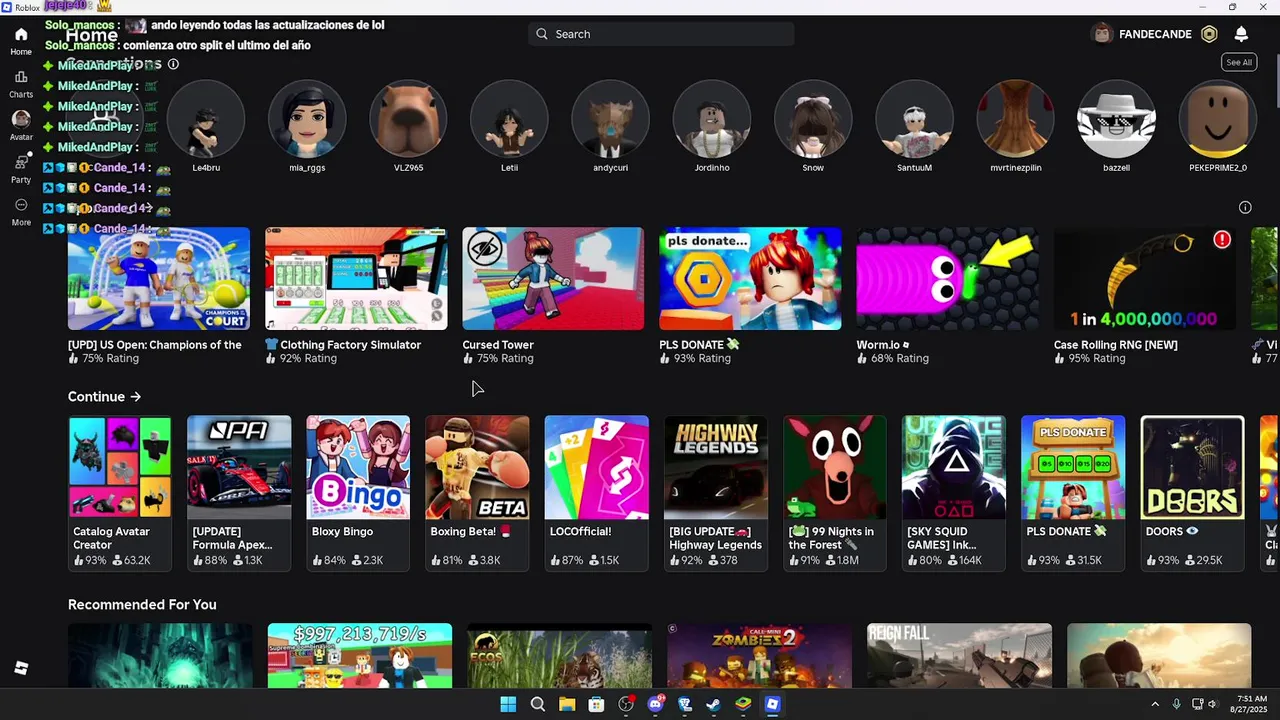
Task: Click the Search input field
Action: [661, 34]
